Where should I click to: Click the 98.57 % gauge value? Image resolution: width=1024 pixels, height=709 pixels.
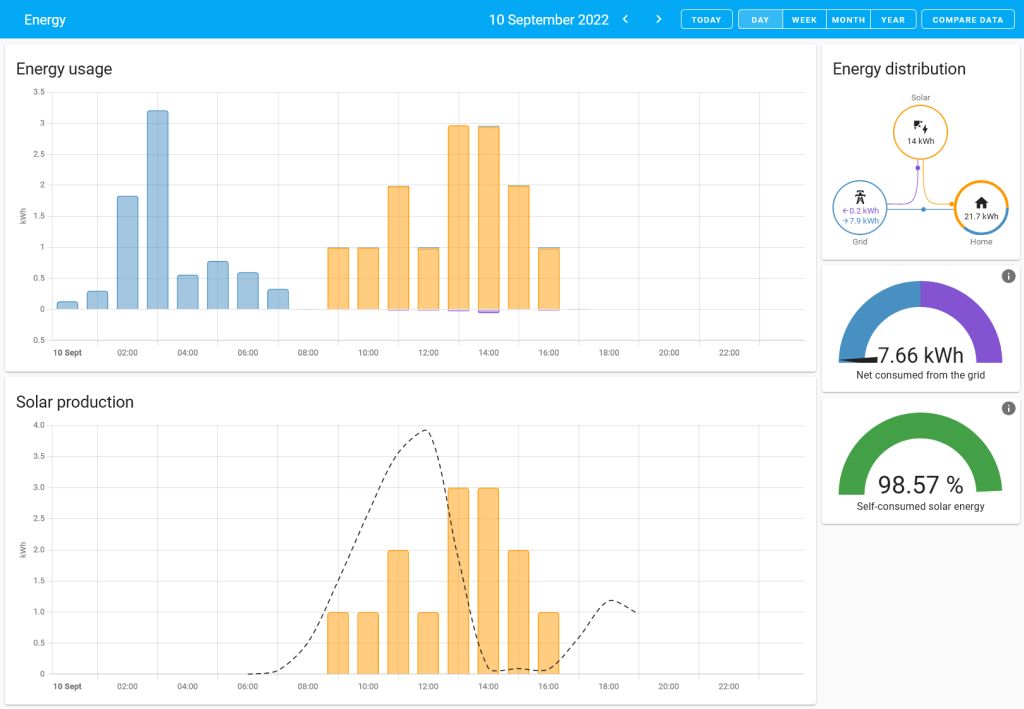pos(920,484)
